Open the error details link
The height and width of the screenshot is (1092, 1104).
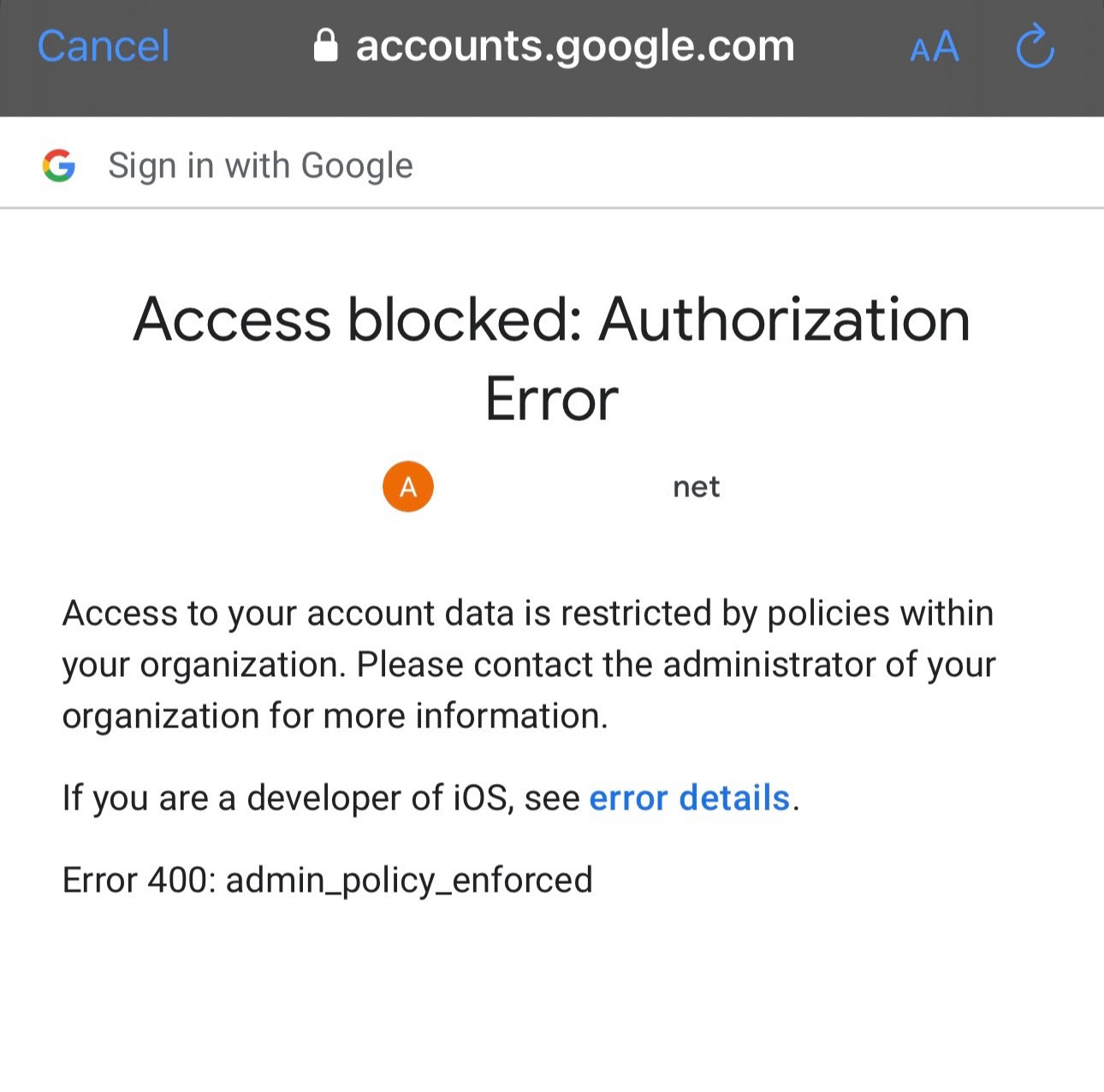(x=690, y=798)
